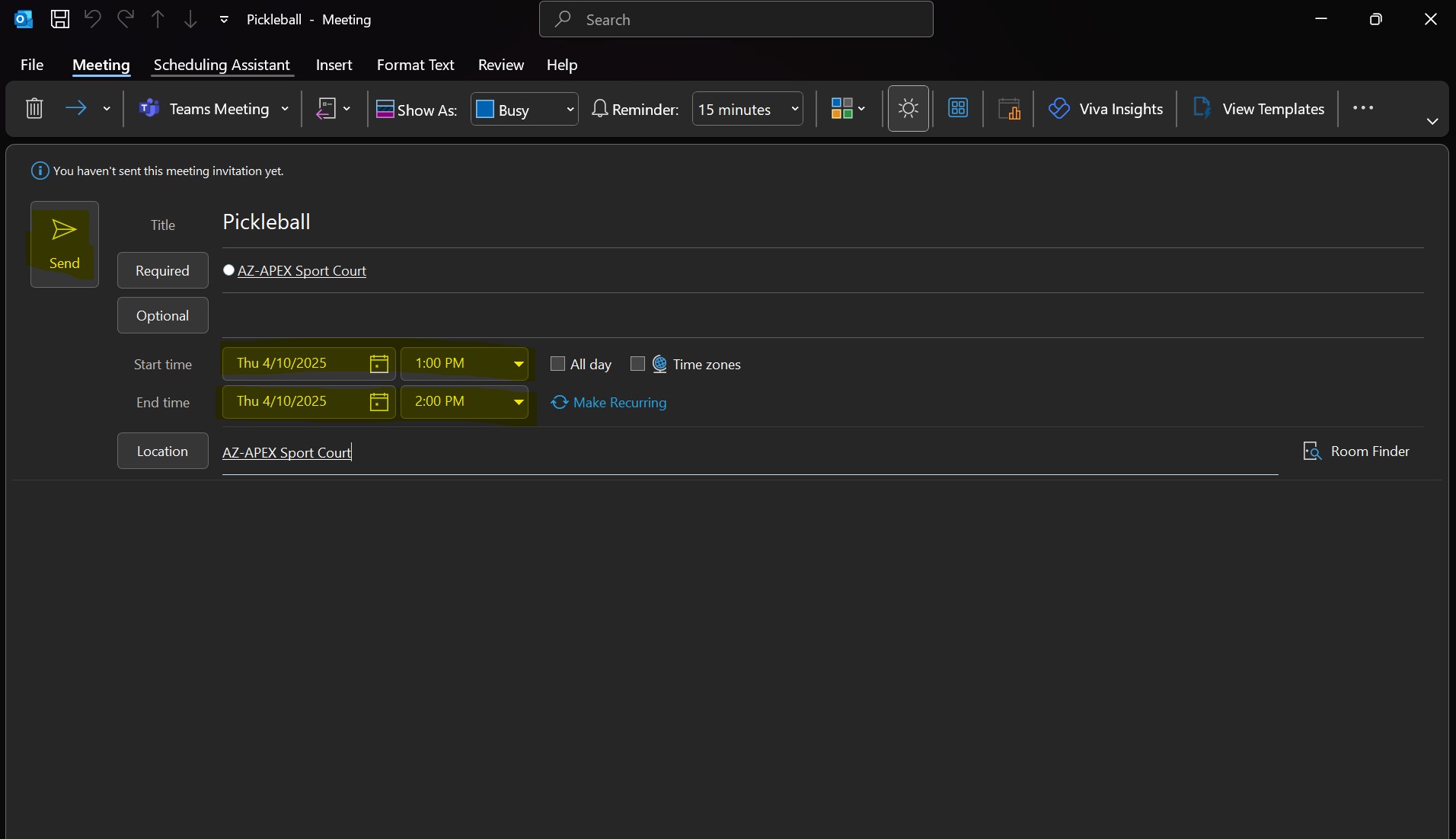
Task: Expand the Teams Meeting dropdown arrow
Action: (x=285, y=109)
